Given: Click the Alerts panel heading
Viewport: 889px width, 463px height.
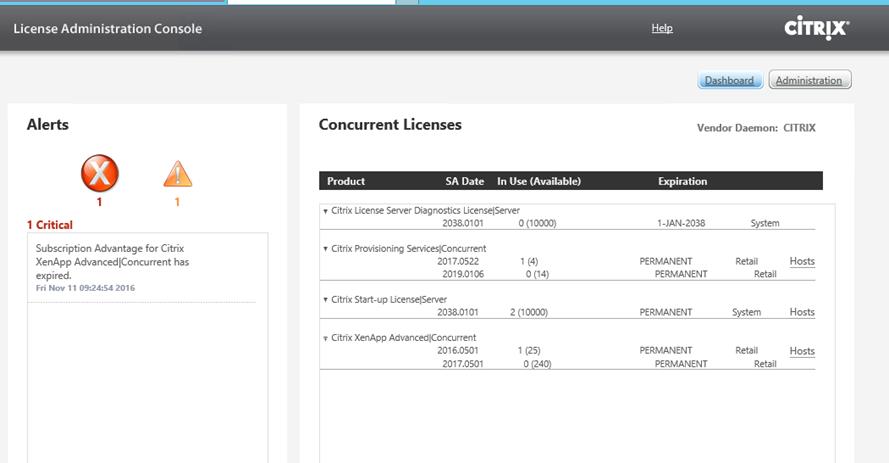Looking at the screenshot, I should coord(48,125).
